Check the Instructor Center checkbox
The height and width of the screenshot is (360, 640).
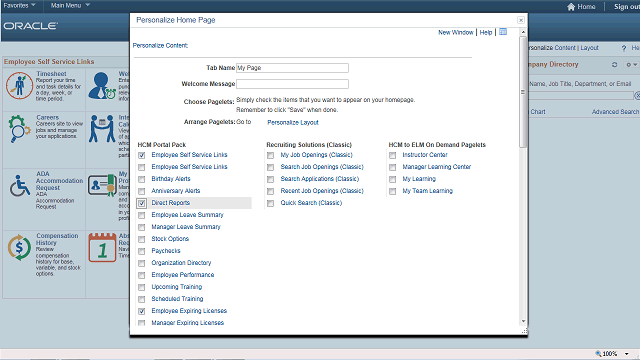click(x=393, y=155)
